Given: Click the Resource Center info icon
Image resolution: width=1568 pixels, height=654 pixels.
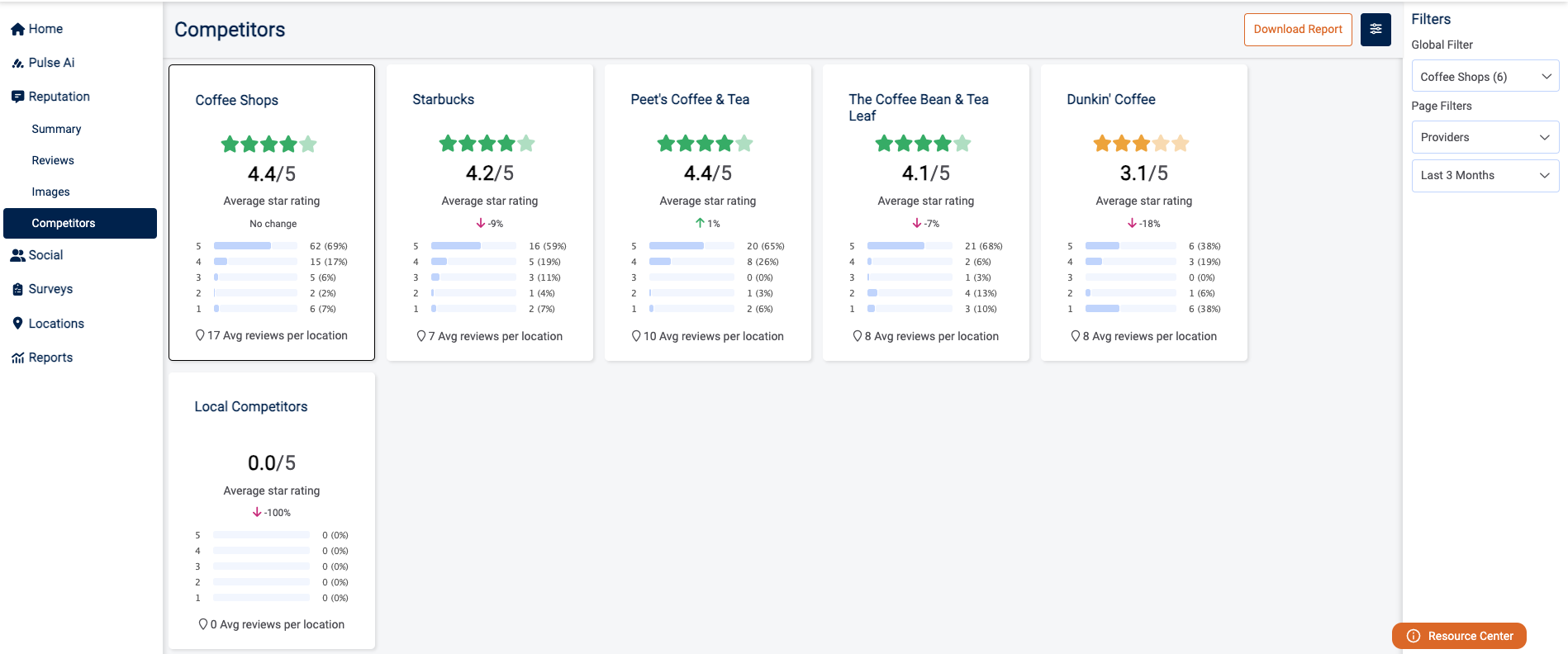Looking at the screenshot, I should (1414, 636).
